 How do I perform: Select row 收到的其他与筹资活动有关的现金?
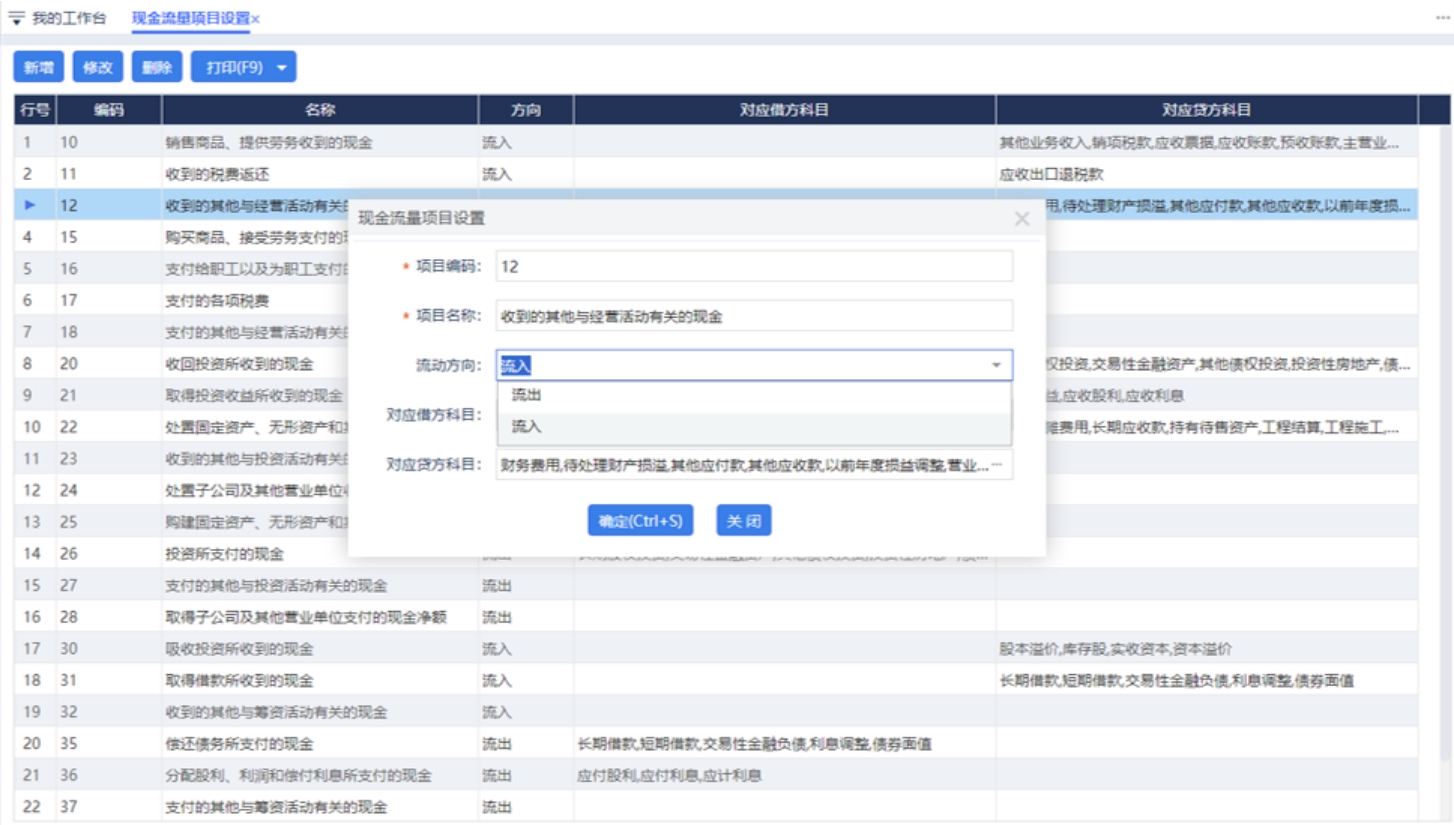(x=716, y=712)
